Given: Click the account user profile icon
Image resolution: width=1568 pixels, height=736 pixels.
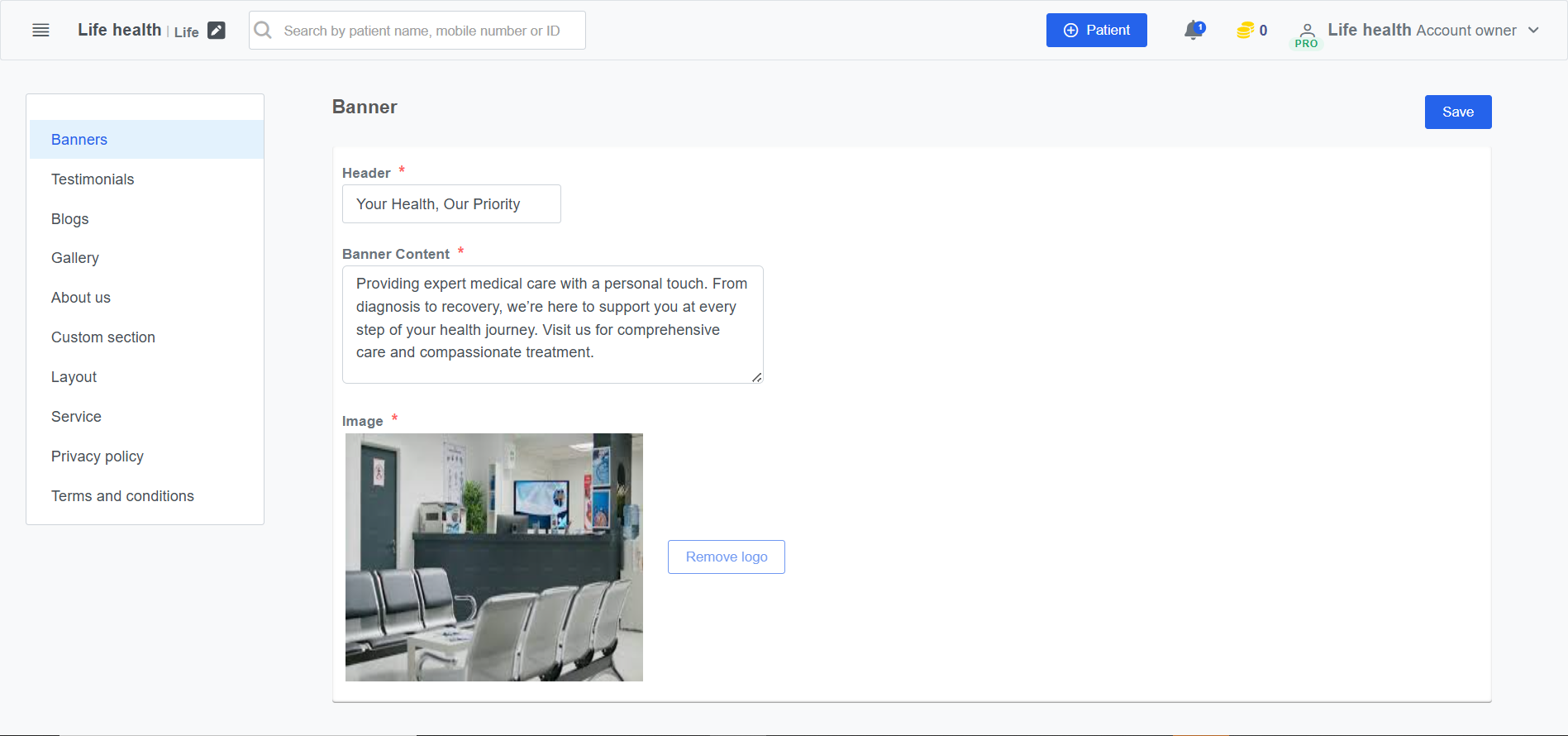Looking at the screenshot, I should click(1308, 29).
